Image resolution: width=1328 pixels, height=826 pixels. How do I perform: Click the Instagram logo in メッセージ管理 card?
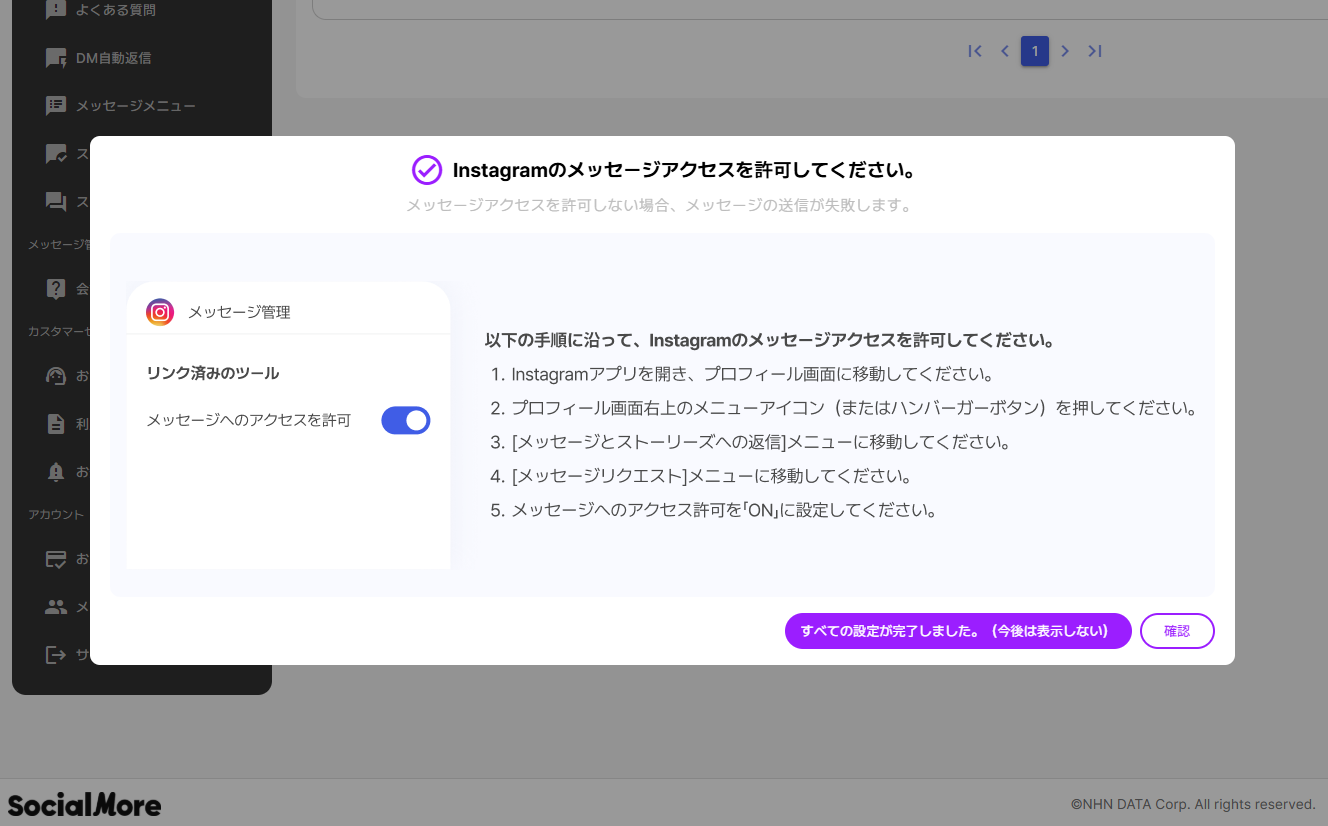pos(160,312)
